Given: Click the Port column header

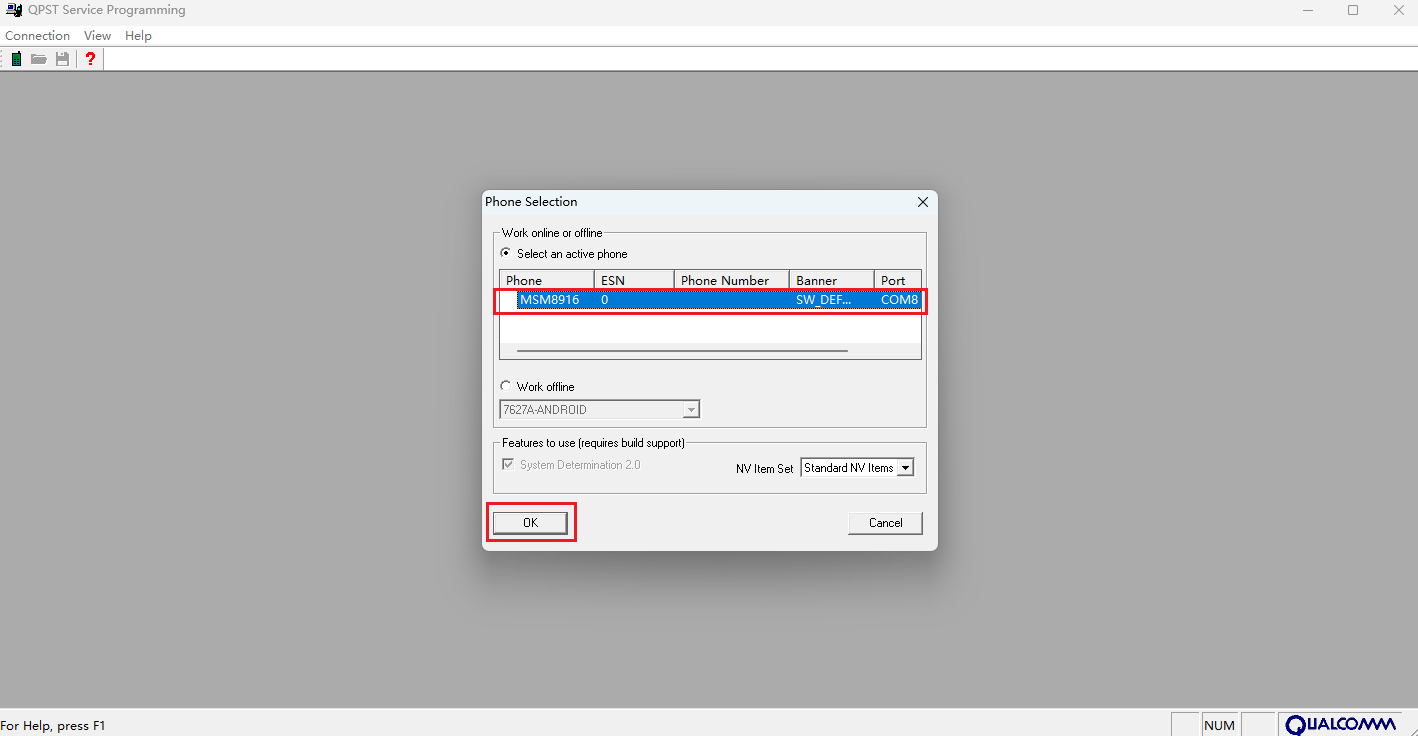Looking at the screenshot, I should [896, 281].
